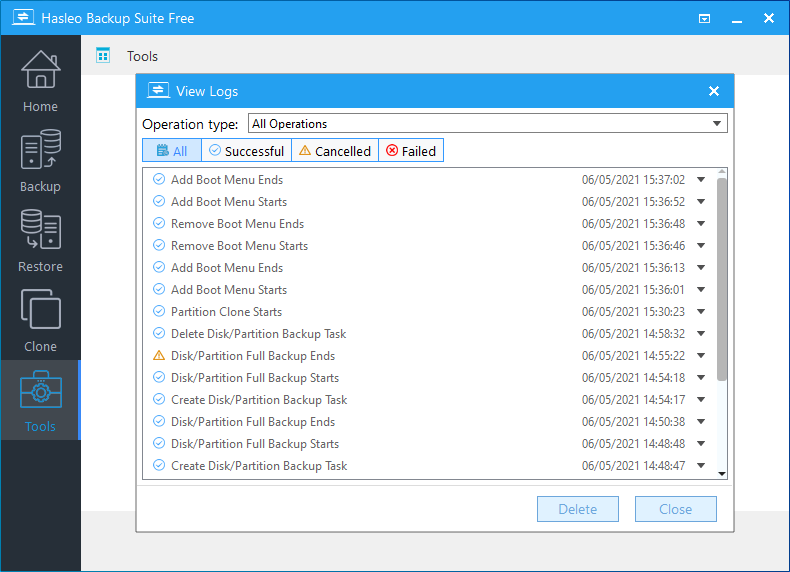The height and width of the screenshot is (572, 790).
Task: Close the View Logs dialog with X
Action: (714, 91)
